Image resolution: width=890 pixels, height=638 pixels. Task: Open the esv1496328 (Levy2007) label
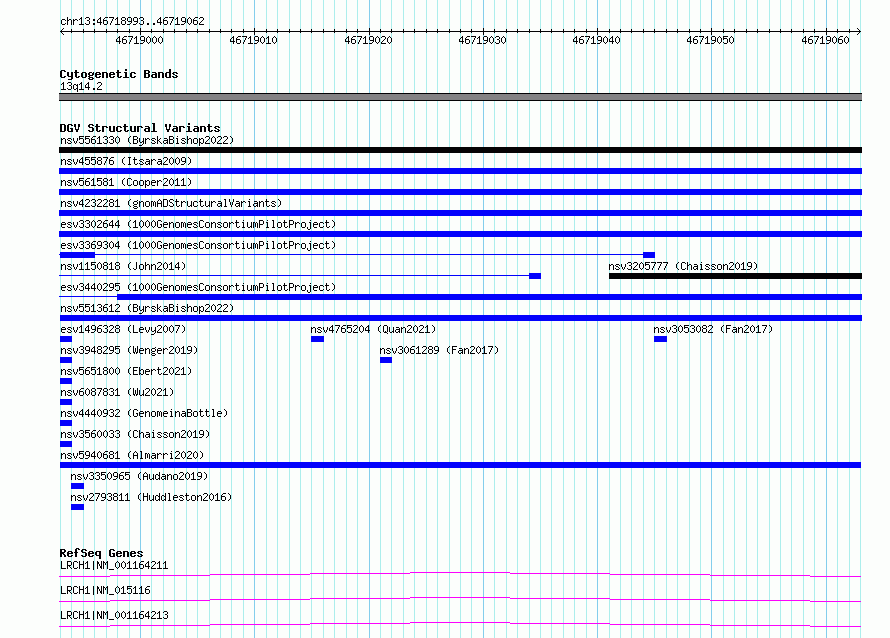click(x=123, y=329)
